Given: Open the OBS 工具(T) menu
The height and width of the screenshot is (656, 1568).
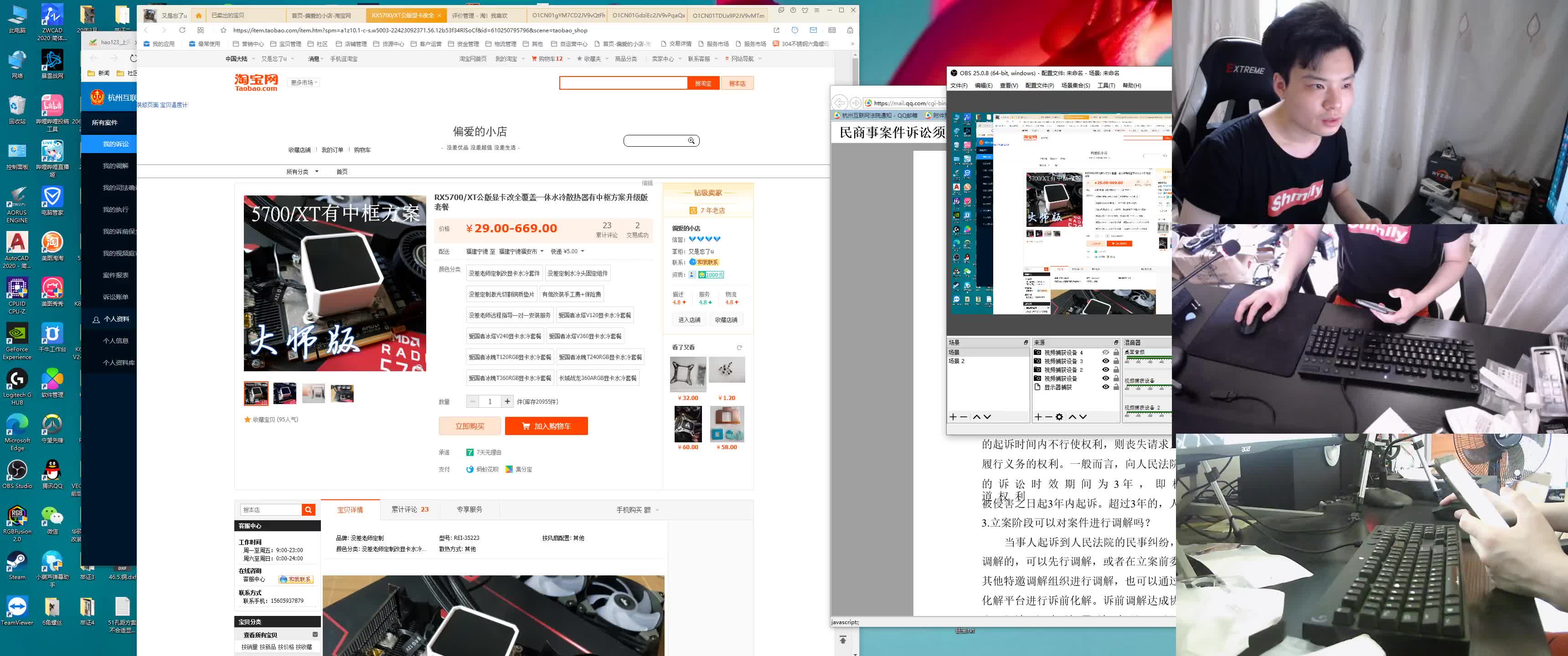Looking at the screenshot, I should (1106, 86).
